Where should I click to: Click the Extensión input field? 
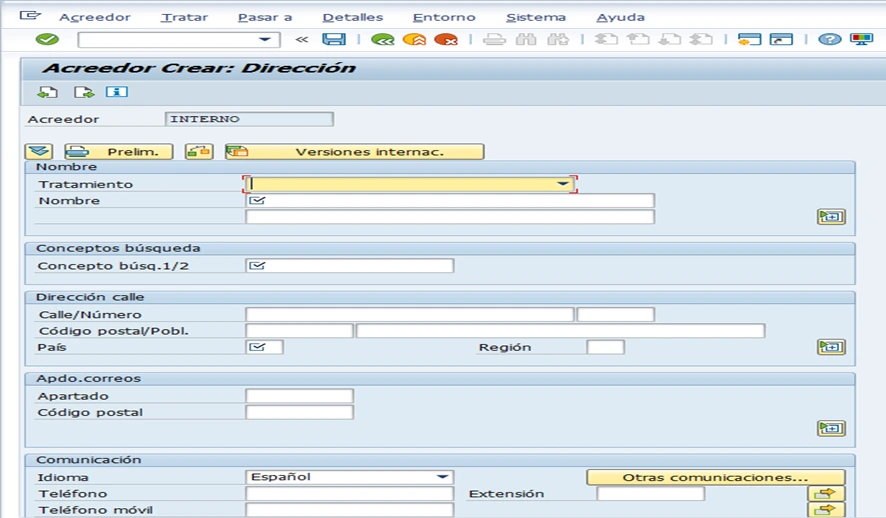click(650, 493)
